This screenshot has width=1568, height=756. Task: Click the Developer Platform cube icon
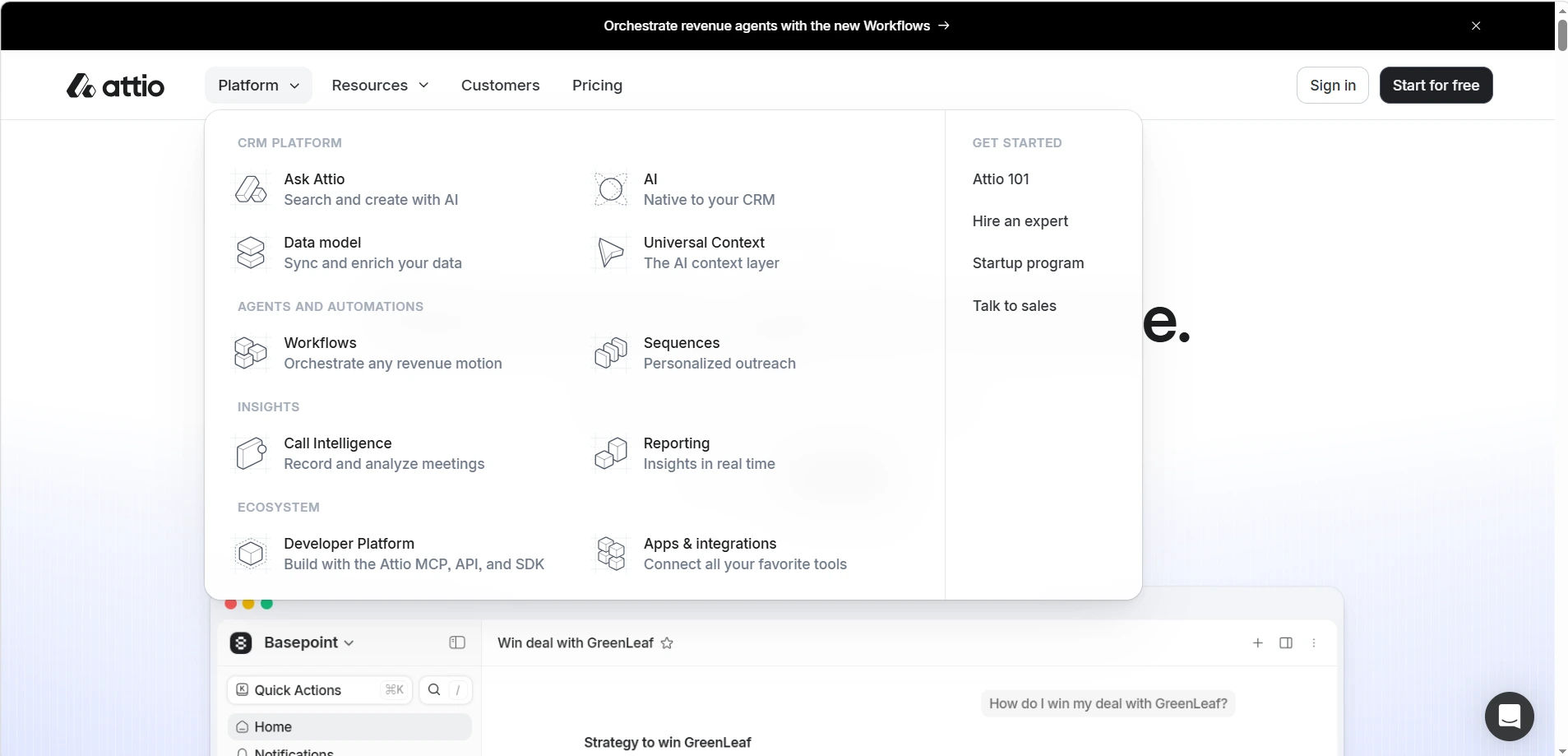pos(251,554)
